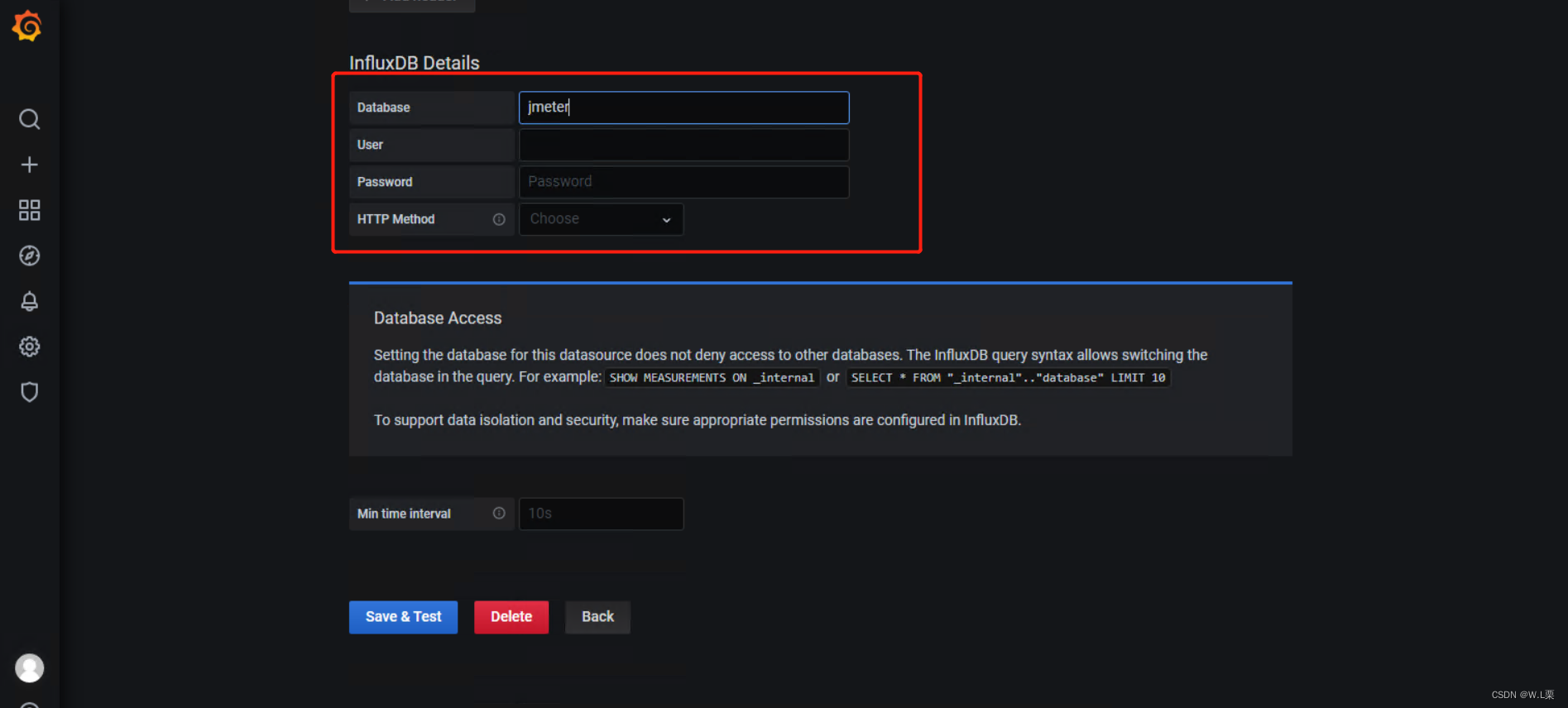Open the Grafana home logo
Viewport: 1568px width, 708px height.
pyautogui.click(x=27, y=26)
